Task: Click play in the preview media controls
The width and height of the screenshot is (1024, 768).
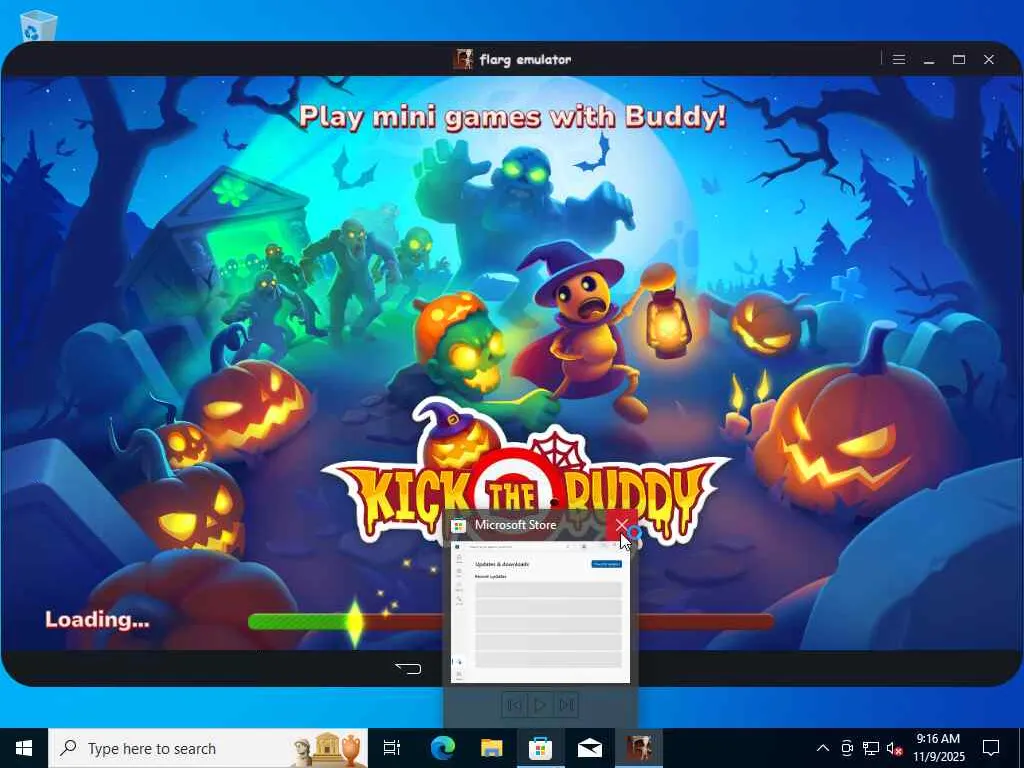Action: coord(540,705)
